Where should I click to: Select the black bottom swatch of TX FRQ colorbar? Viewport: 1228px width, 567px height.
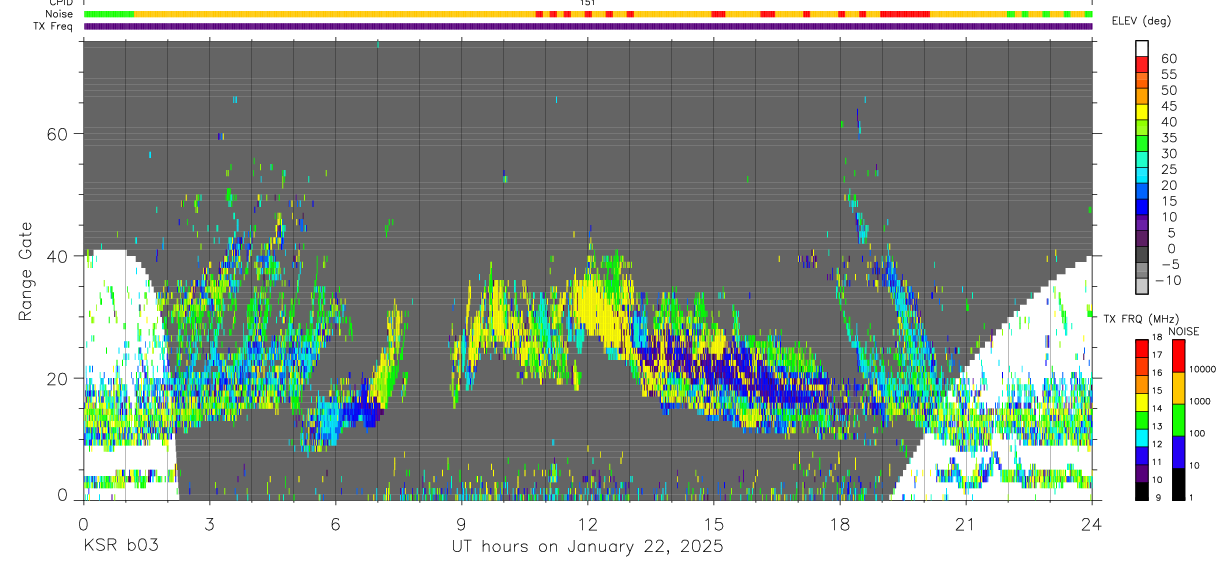[1142, 492]
